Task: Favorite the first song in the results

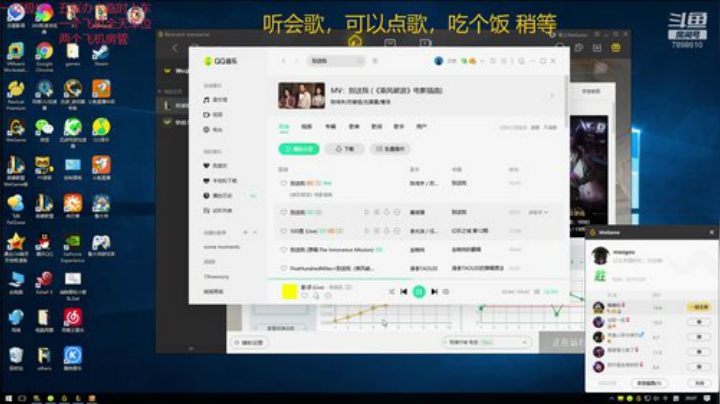Action: tap(283, 183)
